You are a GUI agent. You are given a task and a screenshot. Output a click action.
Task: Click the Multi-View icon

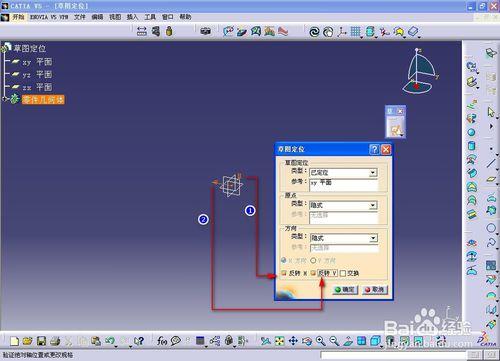361,341
